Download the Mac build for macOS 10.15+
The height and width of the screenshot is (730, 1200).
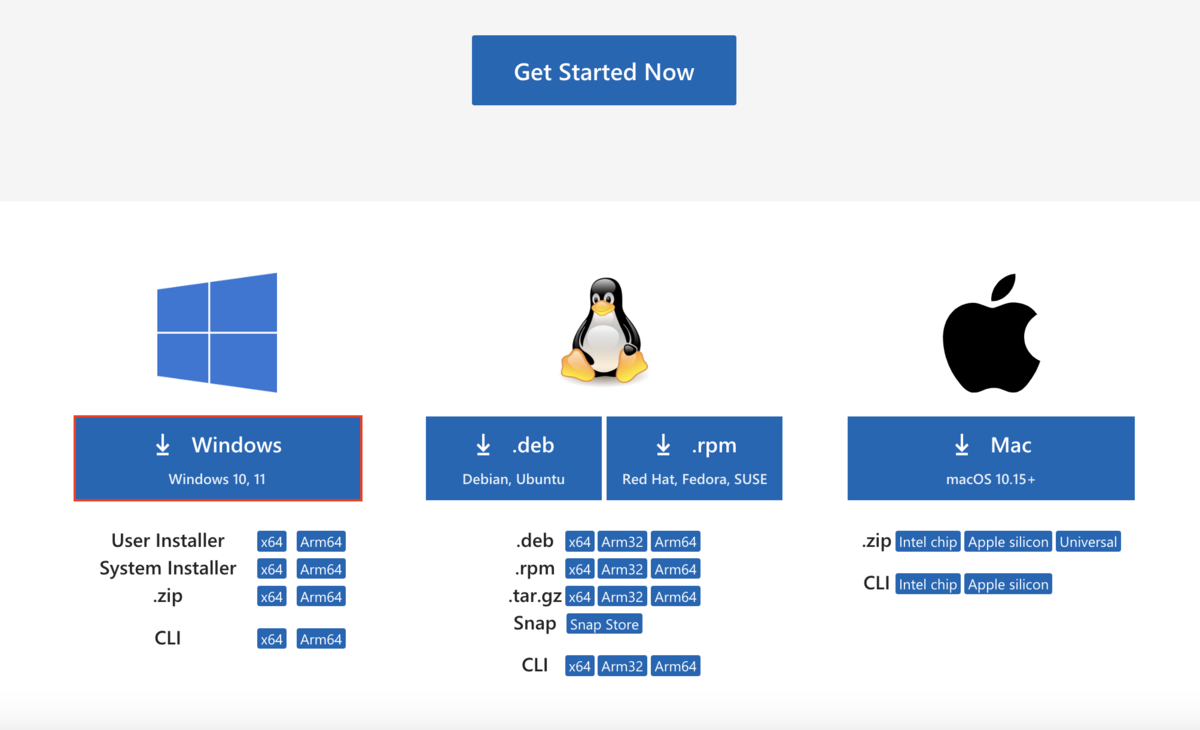tap(991, 459)
